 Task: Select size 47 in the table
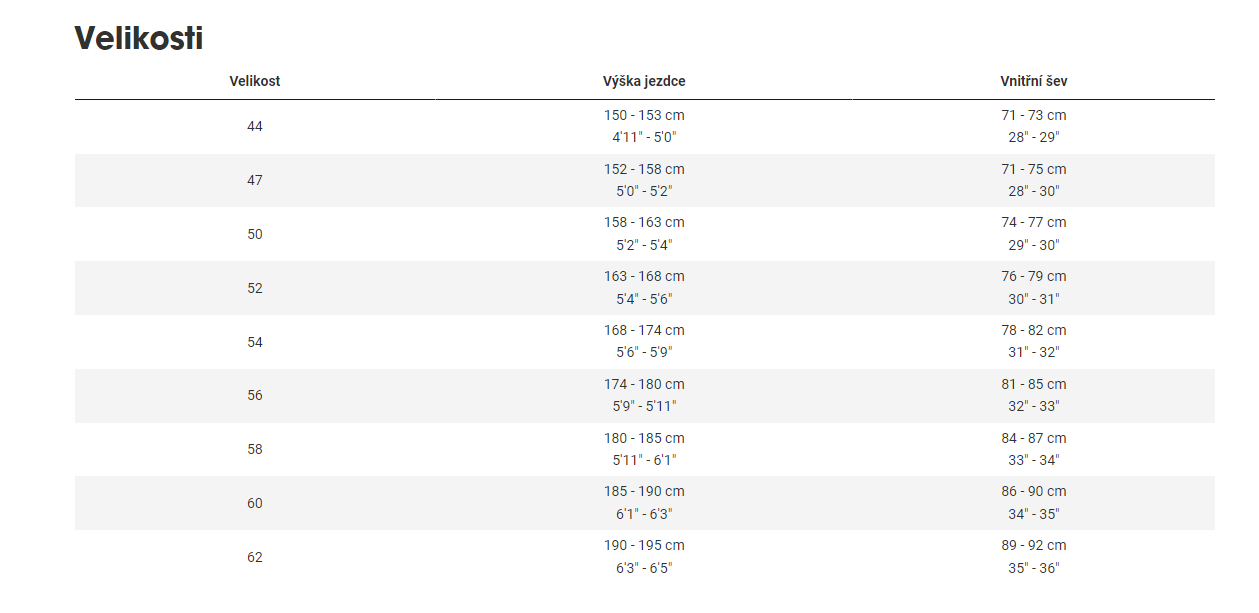coord(255,180)
